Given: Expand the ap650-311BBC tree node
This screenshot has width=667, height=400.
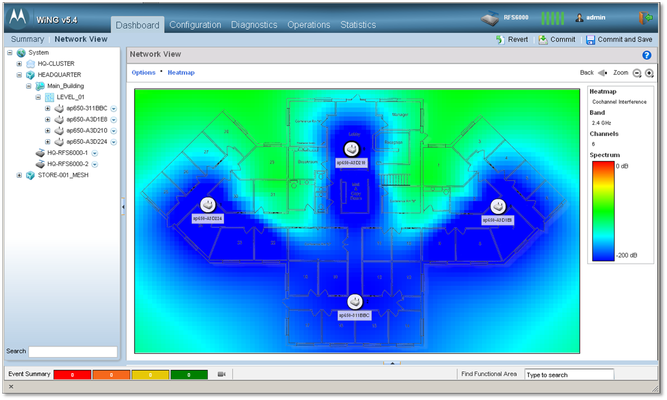Looking at the screenshot, I should (x=48, y=109).
